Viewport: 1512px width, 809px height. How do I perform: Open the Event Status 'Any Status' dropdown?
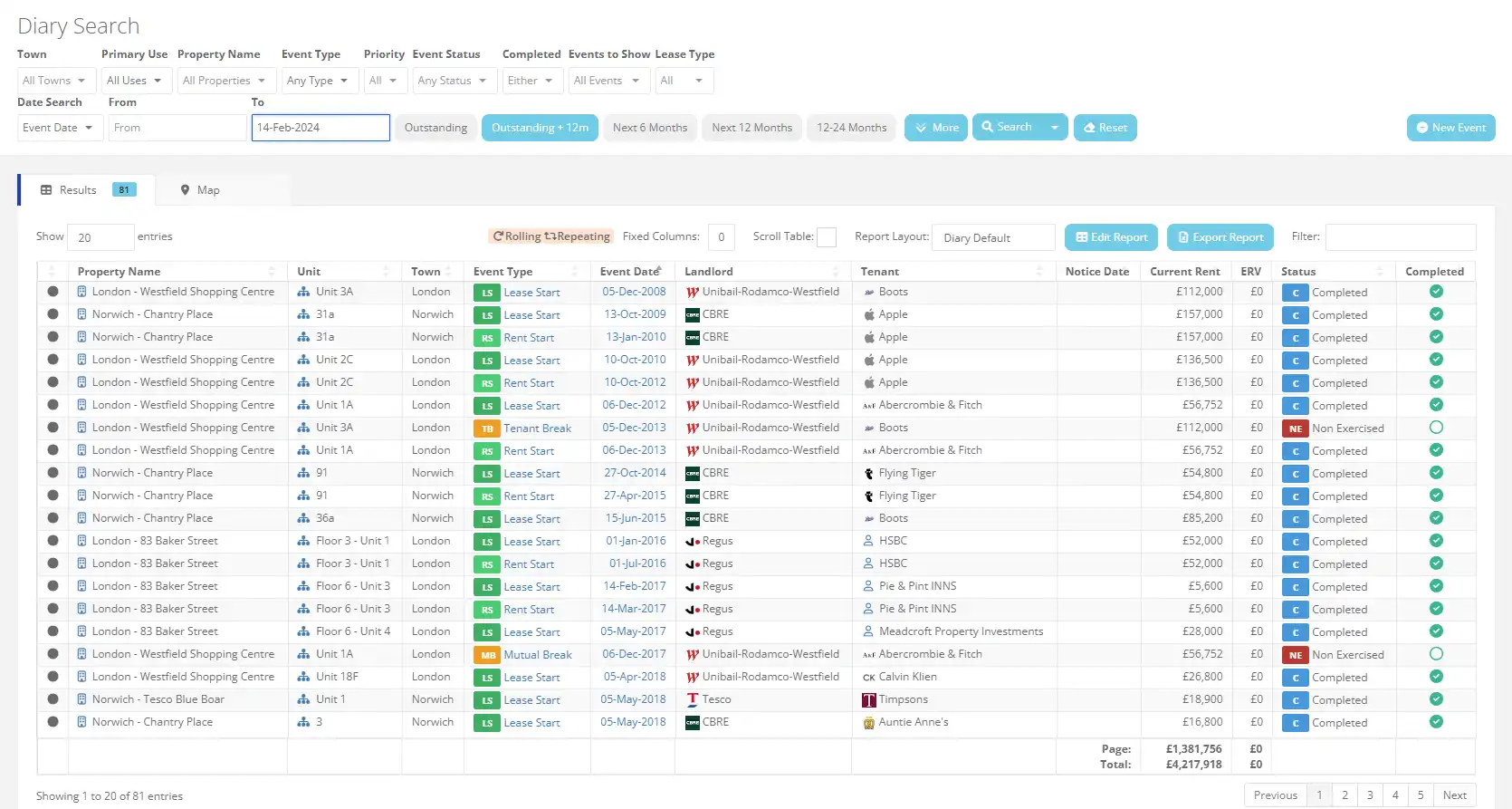coord(455,81)
